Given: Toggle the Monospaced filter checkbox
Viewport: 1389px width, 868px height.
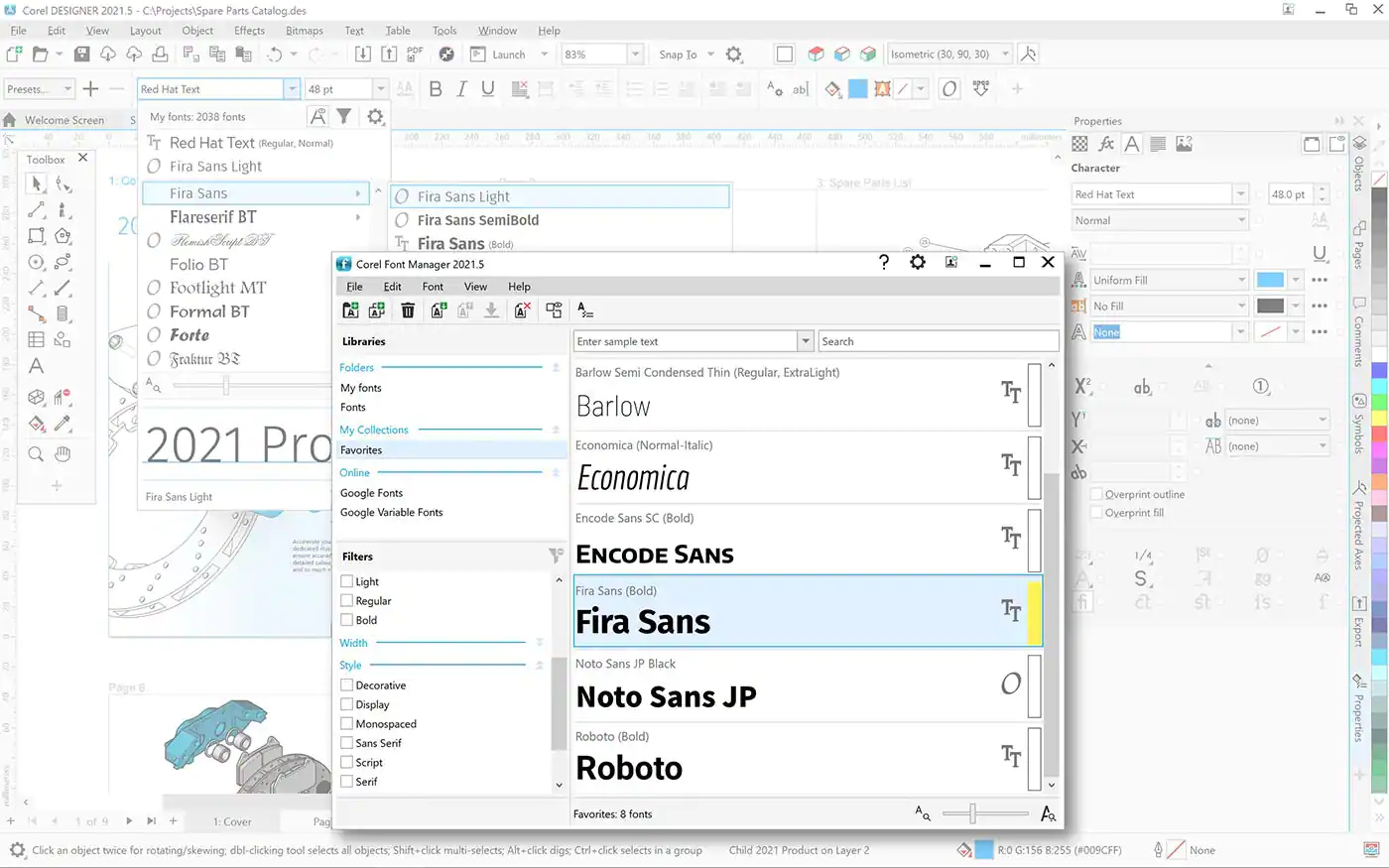Looking at the screenshot, I should click(x=349, y=723).
